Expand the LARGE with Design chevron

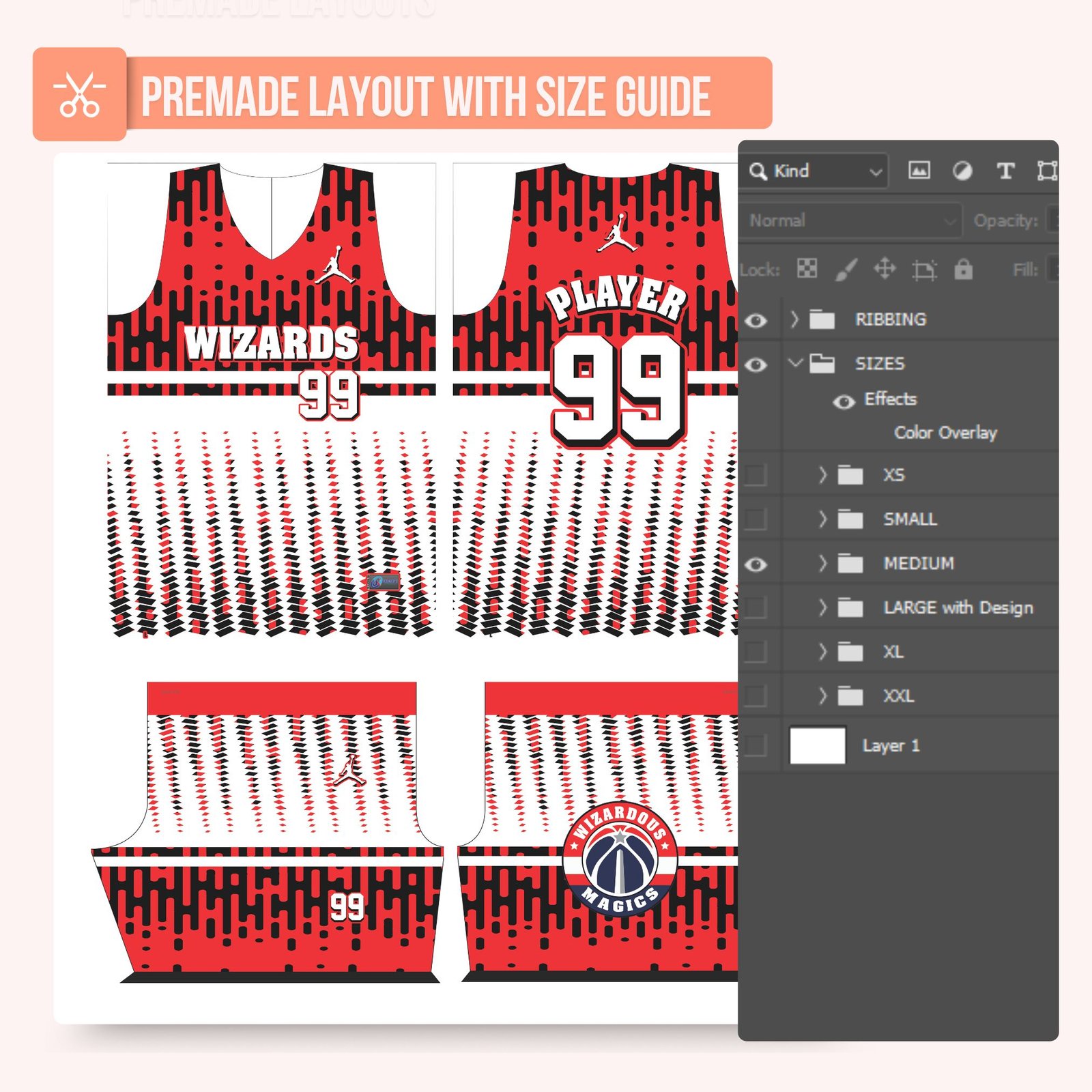tap(822, 607)
